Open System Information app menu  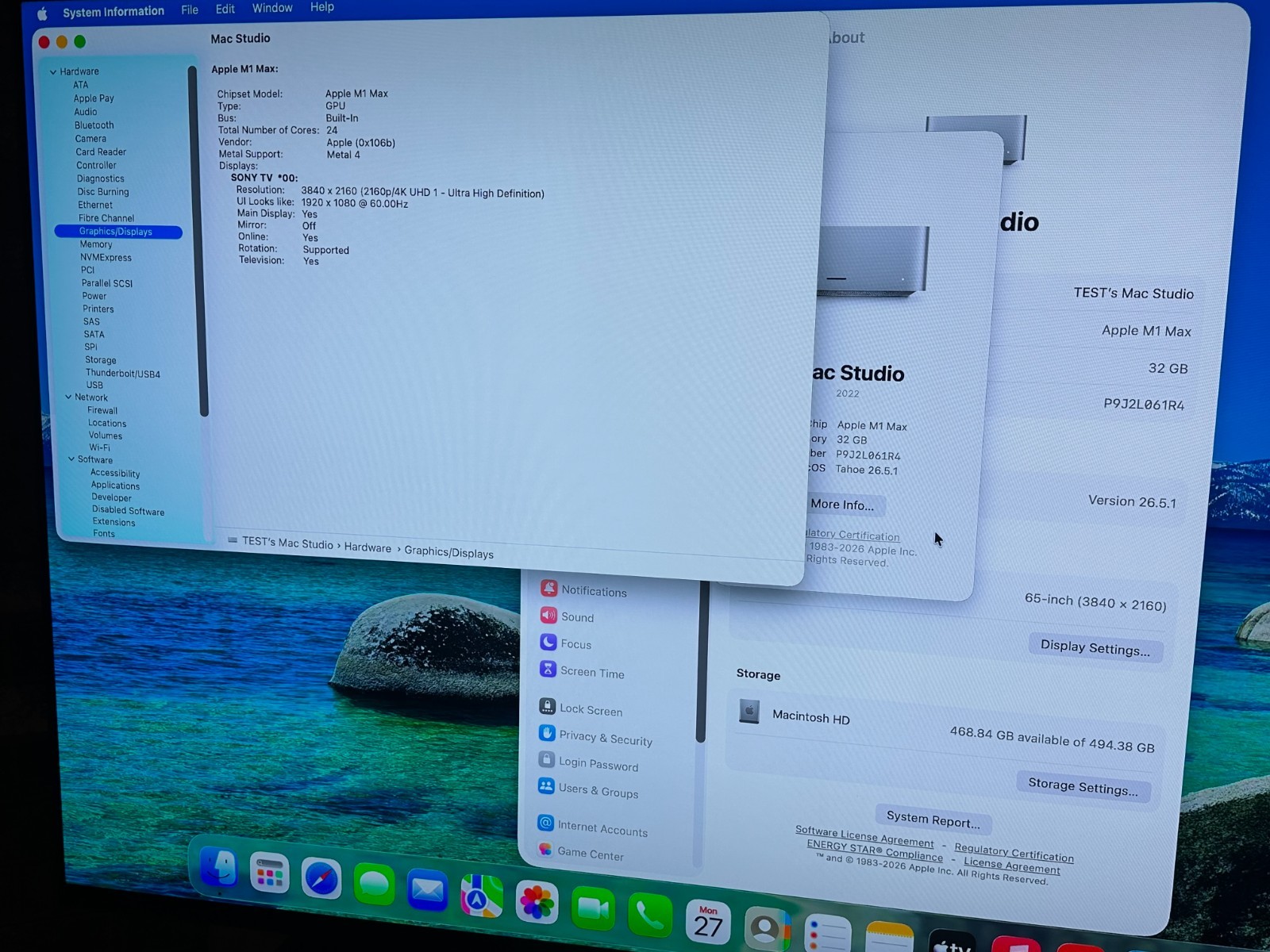tap(113, 12)
